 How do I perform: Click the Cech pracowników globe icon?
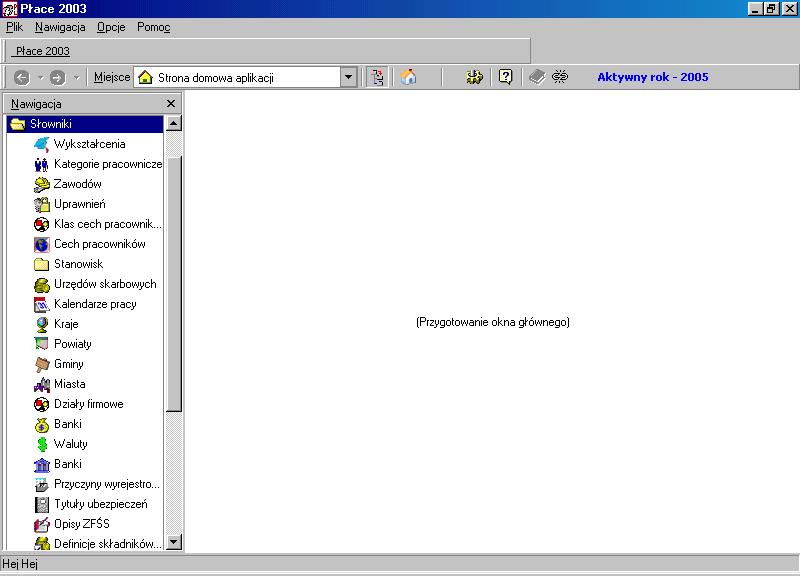tap(42, 244)
